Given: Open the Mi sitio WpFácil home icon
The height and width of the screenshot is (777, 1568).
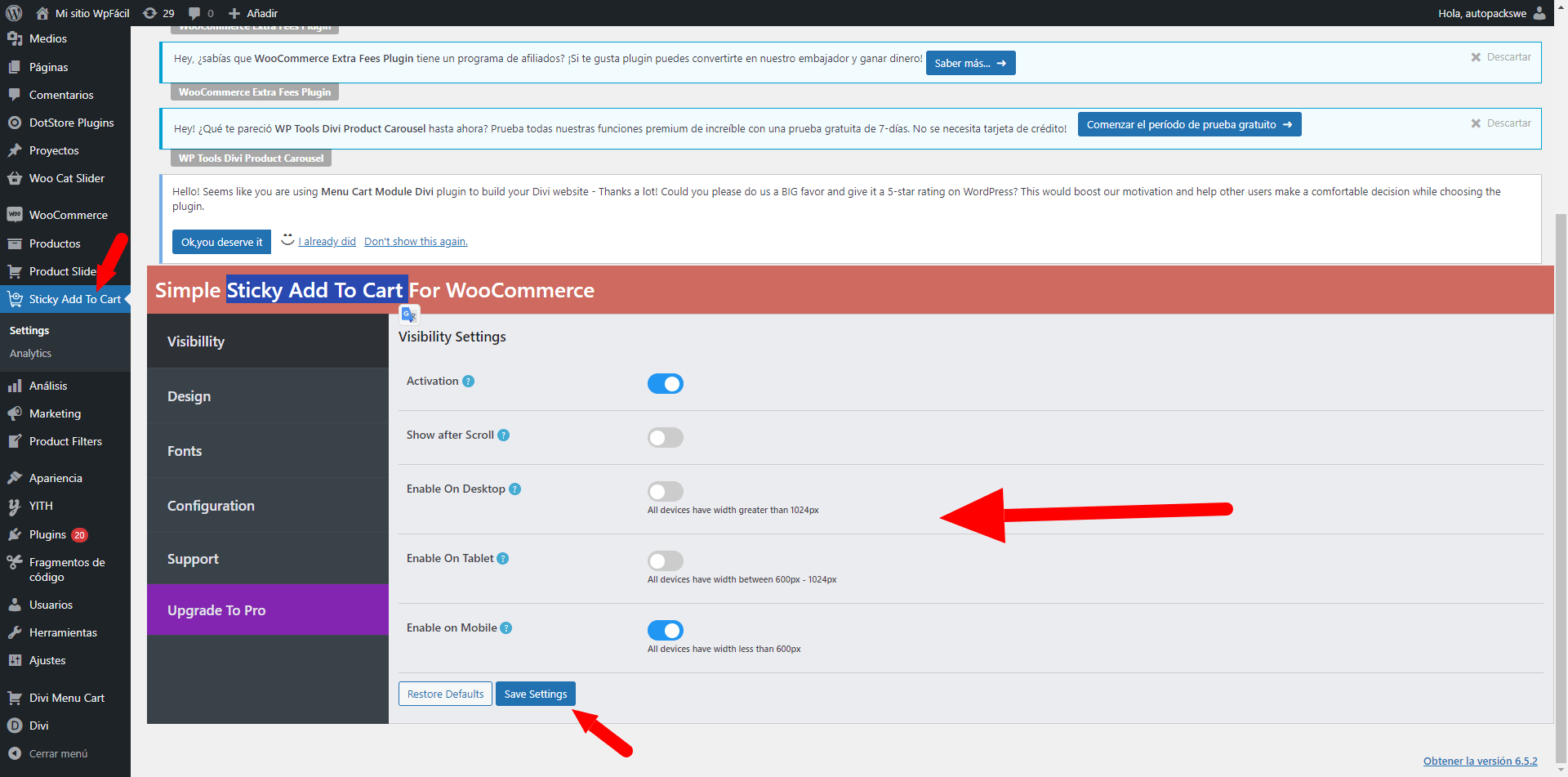Looking at the screenshot, I should click(x=42, y=13).
